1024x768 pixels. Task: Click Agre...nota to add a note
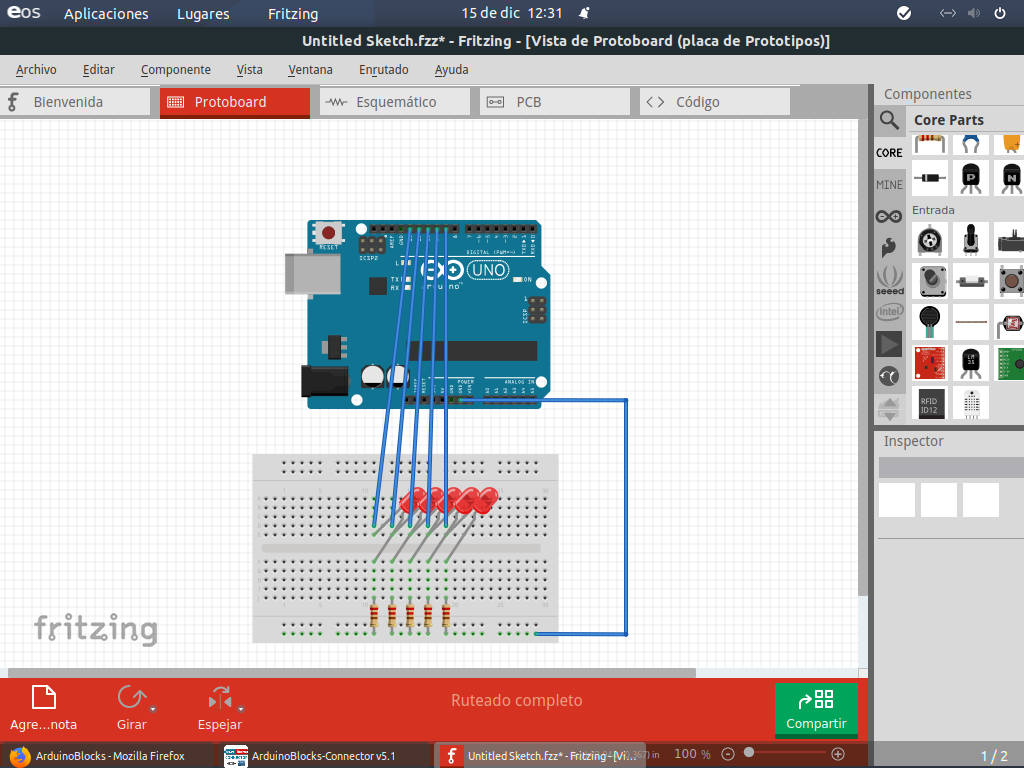click(44, 708)
